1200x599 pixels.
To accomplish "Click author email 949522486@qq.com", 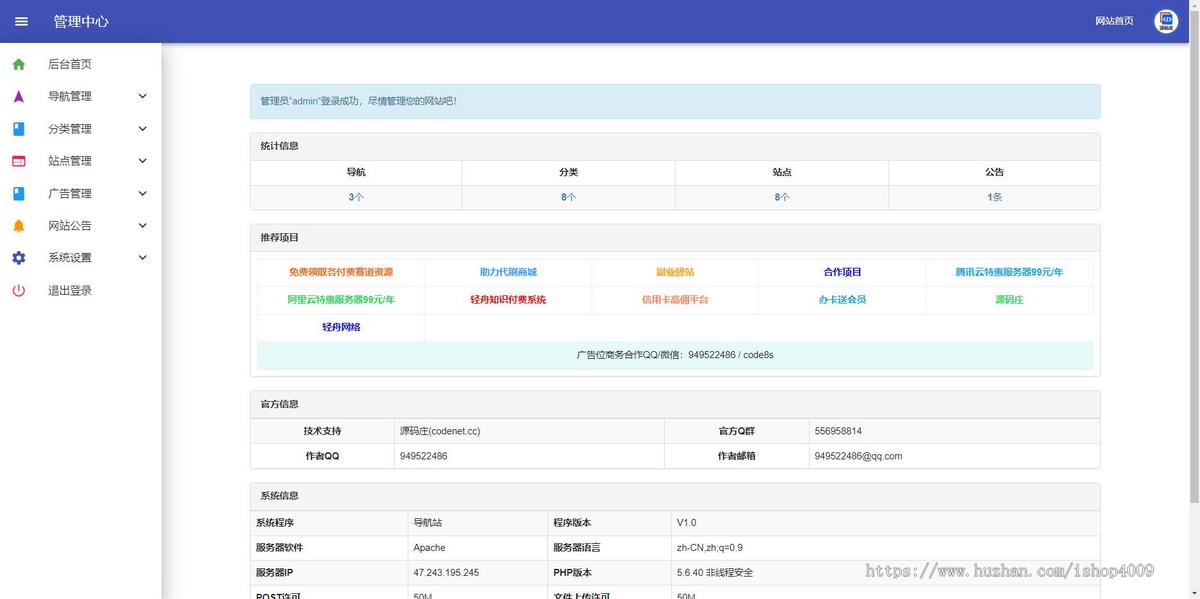I will point(858,456).
